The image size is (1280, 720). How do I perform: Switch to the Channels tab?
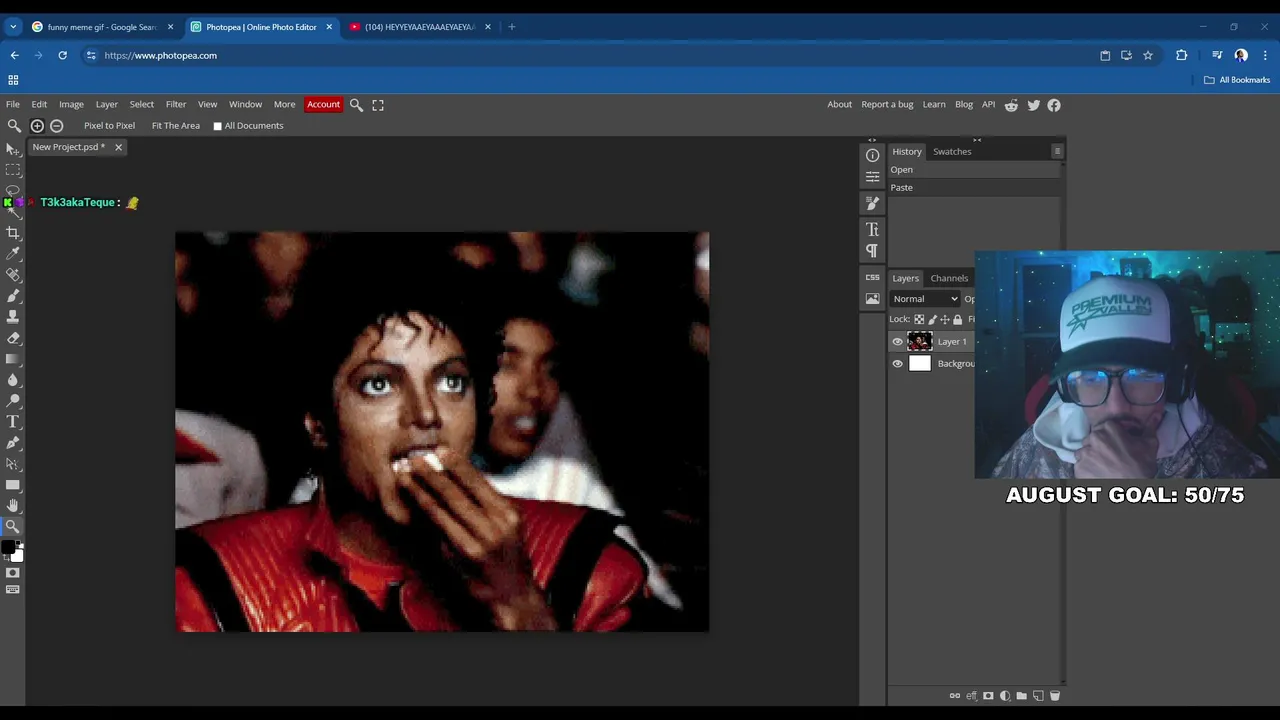(949, 279)
